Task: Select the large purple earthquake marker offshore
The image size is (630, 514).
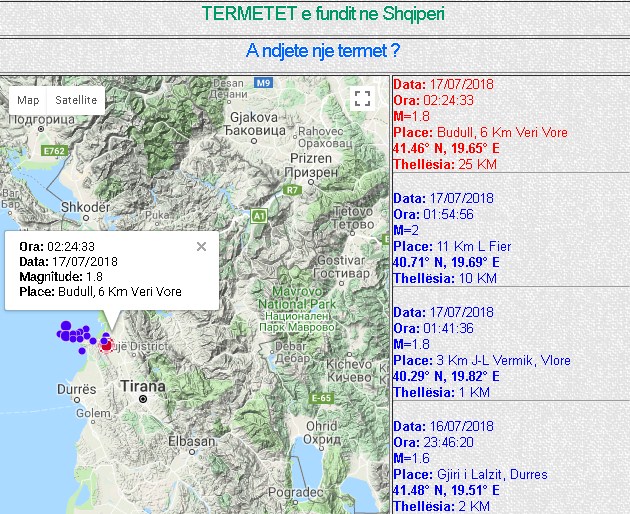Action: pyautogui.click(x=66, y=326)
